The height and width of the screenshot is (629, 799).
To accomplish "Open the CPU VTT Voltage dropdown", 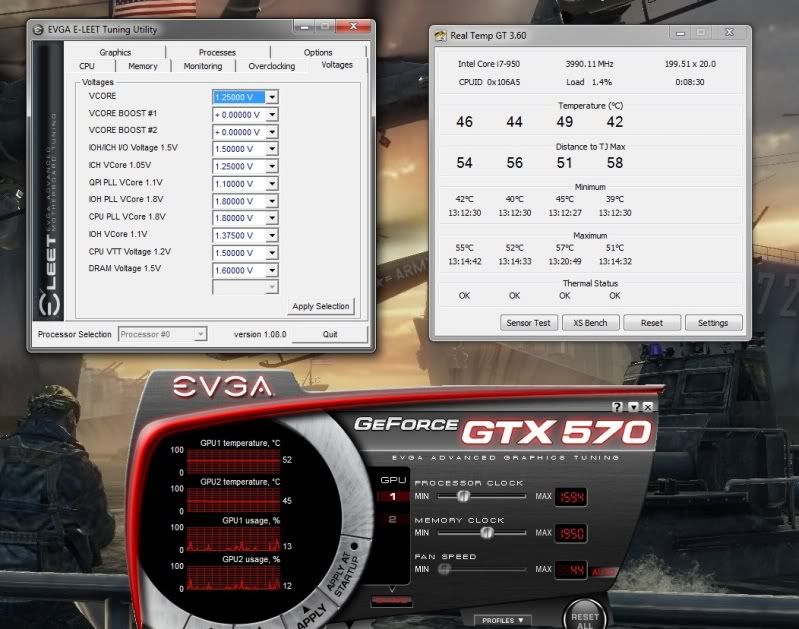I will pos(272,253).
